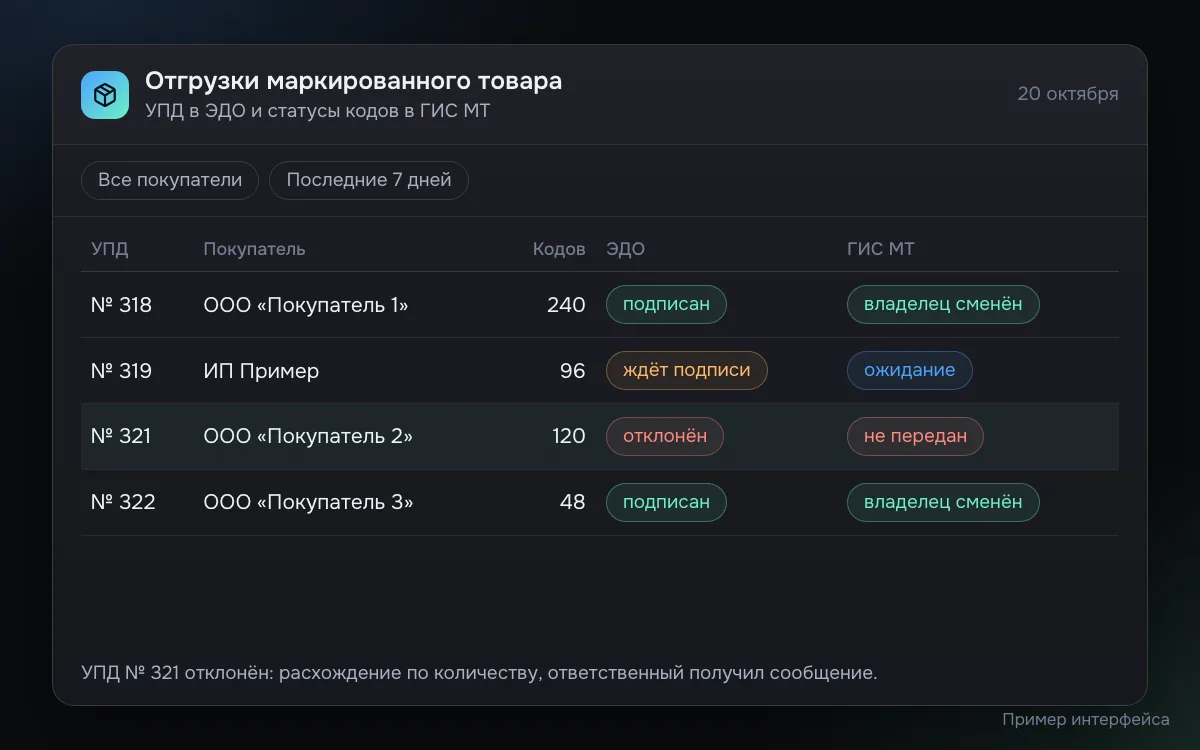1200x750 pixels.
Task: Click the "подписан" badge for № 322
Action: pos(666,502)
